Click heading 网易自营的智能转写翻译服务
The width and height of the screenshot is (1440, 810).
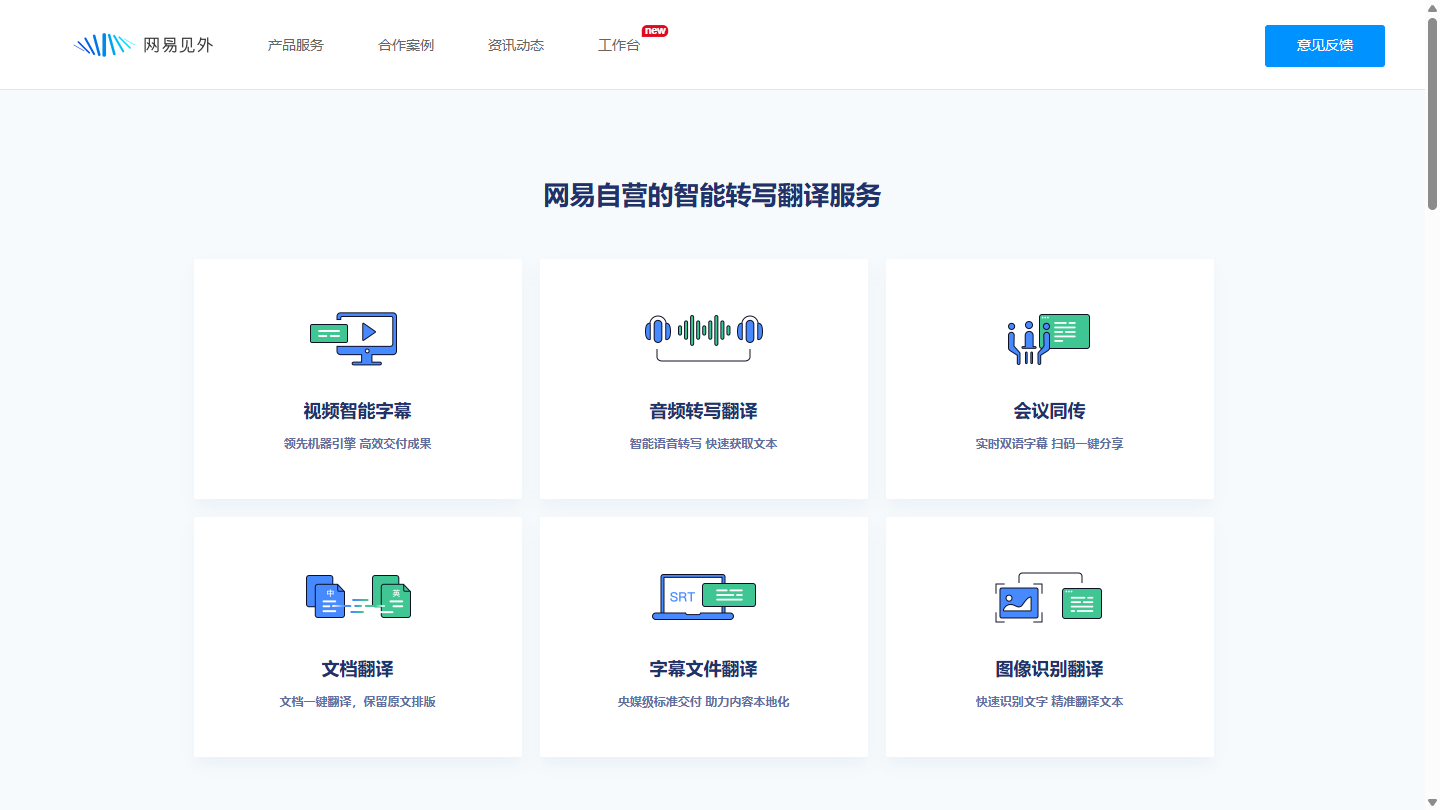(712, 196)
